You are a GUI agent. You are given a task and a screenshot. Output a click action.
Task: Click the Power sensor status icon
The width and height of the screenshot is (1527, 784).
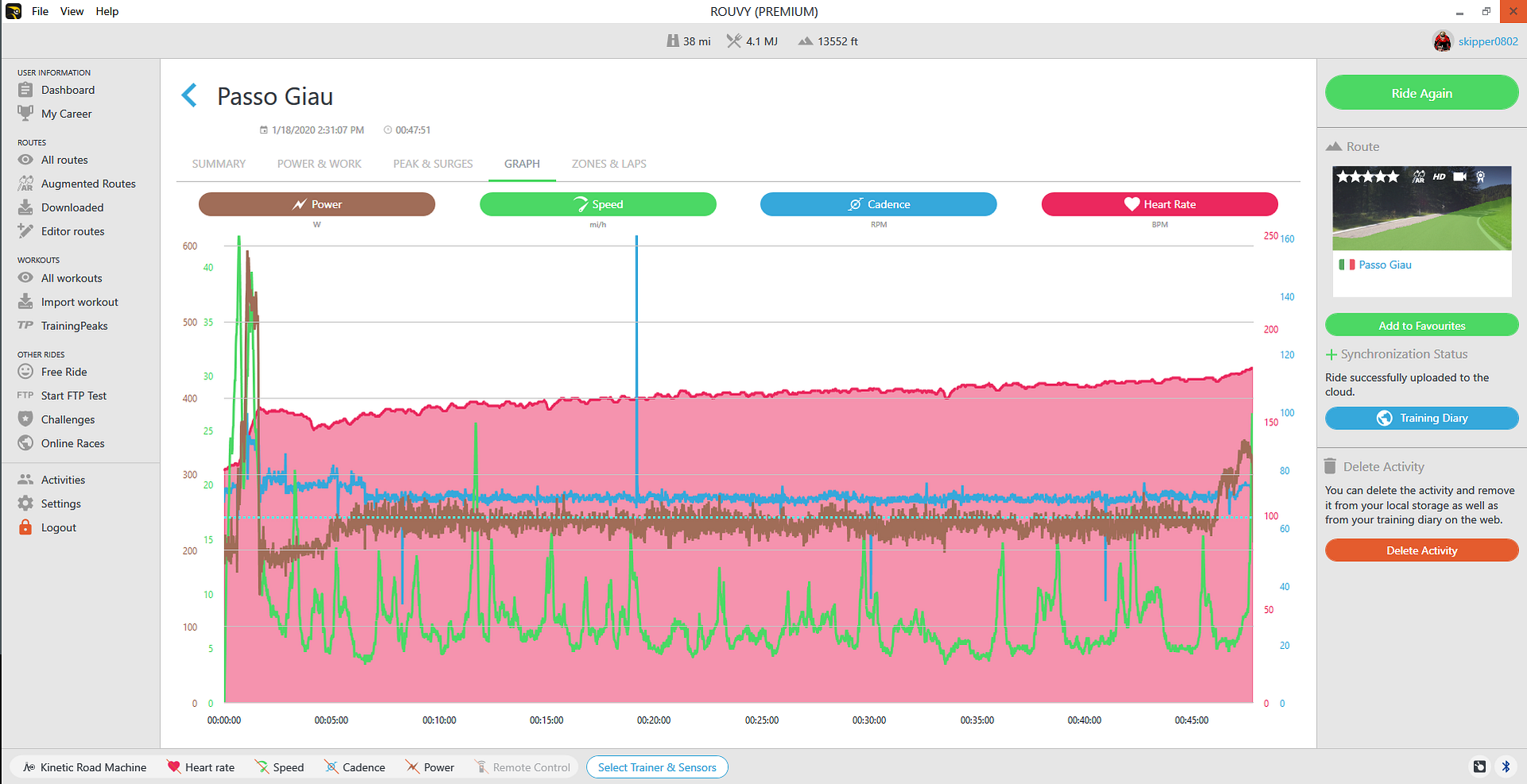[x=412, y=767]
